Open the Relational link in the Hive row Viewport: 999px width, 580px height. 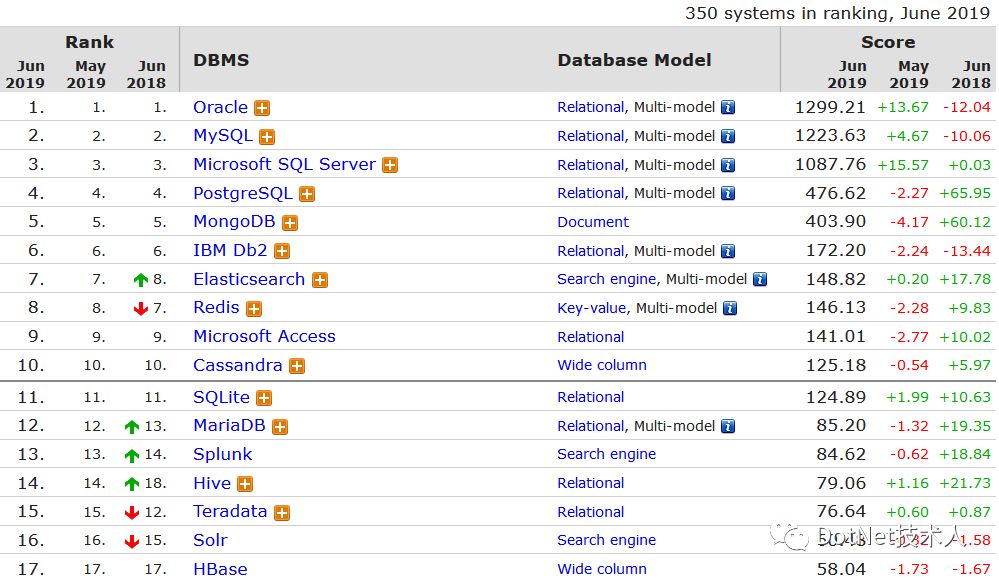pyautogui.click(x=591, y=483)
